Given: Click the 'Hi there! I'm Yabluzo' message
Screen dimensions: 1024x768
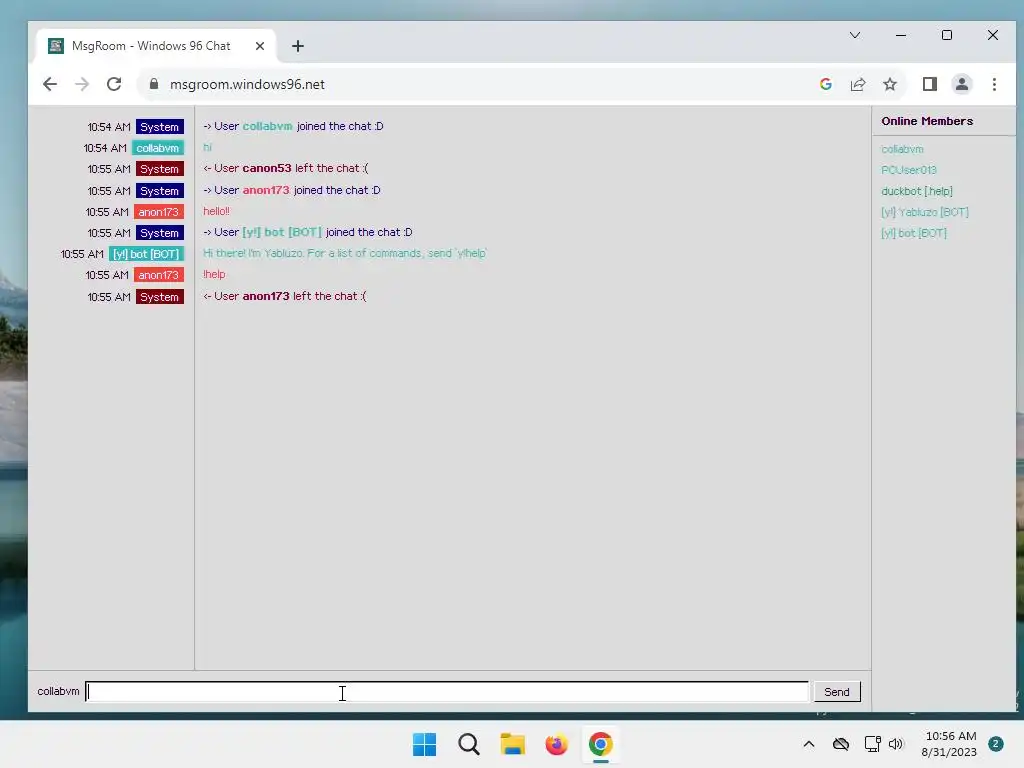Looking at the screenshot, I should 345,253.
